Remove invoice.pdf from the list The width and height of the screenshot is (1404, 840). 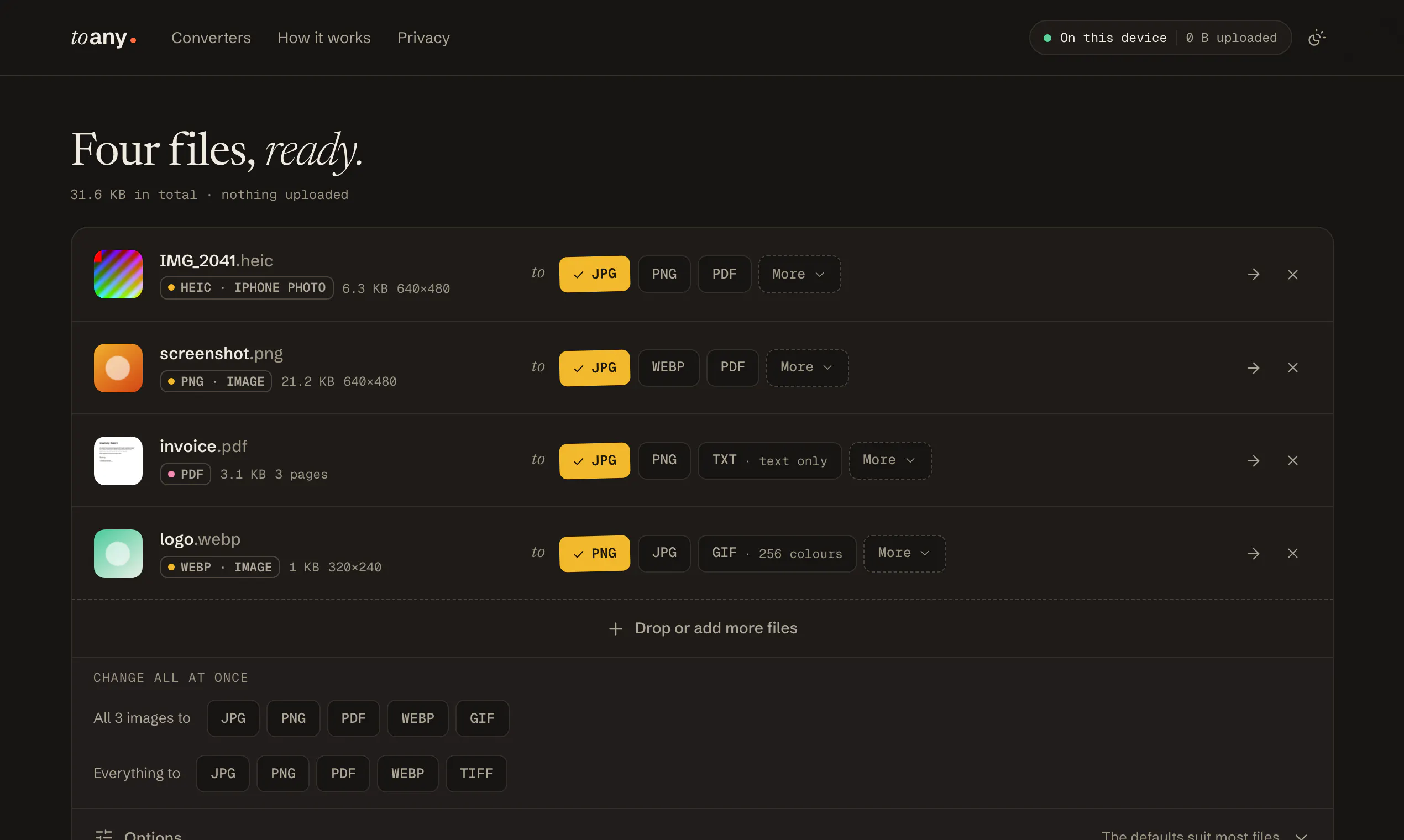pos(1292,461)
